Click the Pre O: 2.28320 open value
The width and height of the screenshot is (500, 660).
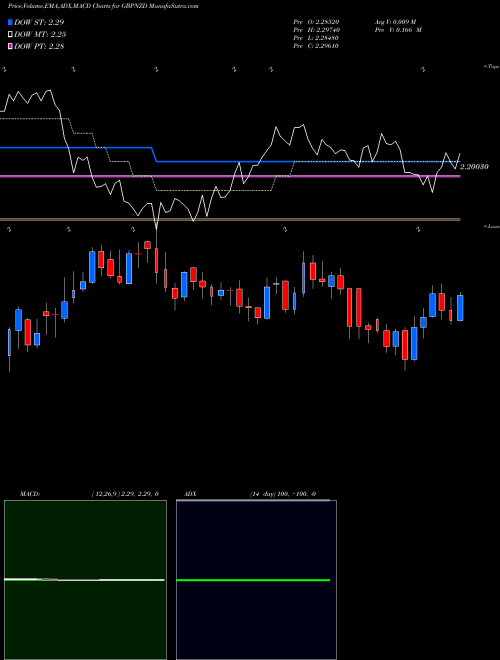tap(316, 21)
